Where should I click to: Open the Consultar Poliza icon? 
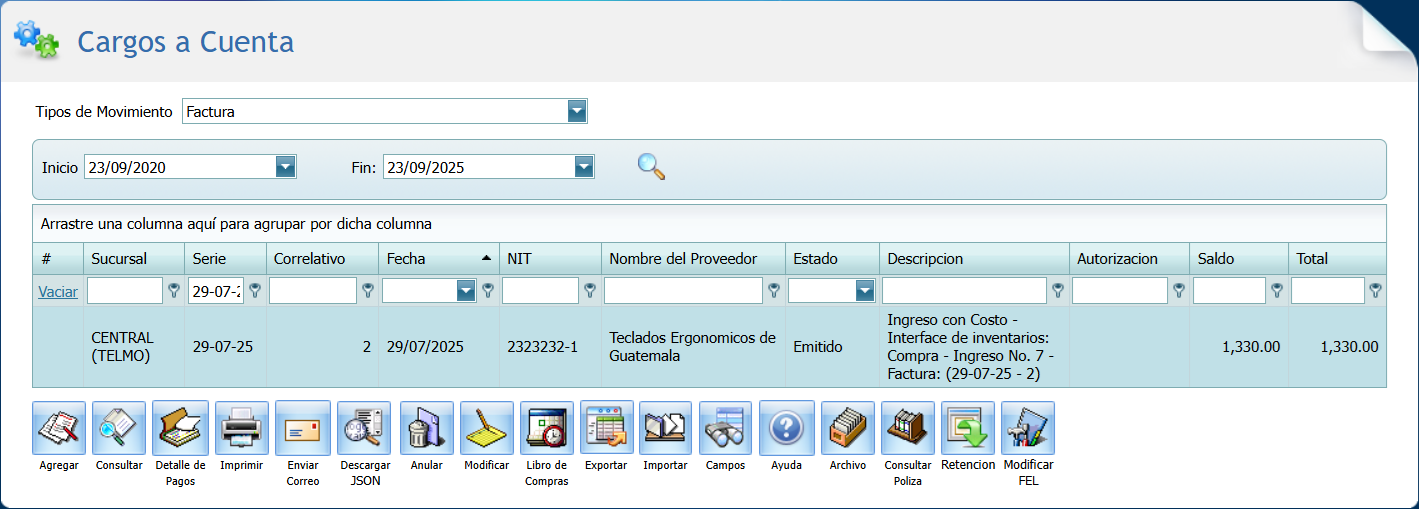(x=908, y=428)
